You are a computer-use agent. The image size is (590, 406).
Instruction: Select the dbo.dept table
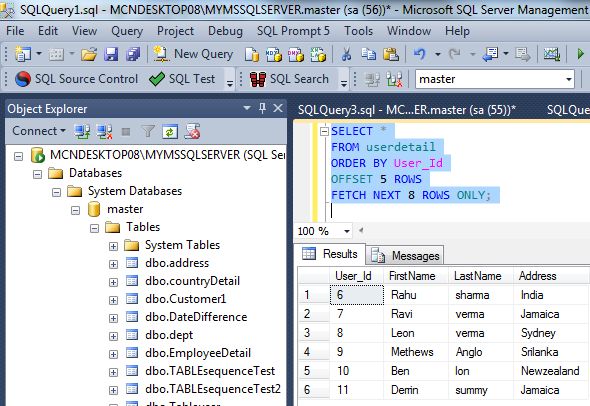coord(169,335)
